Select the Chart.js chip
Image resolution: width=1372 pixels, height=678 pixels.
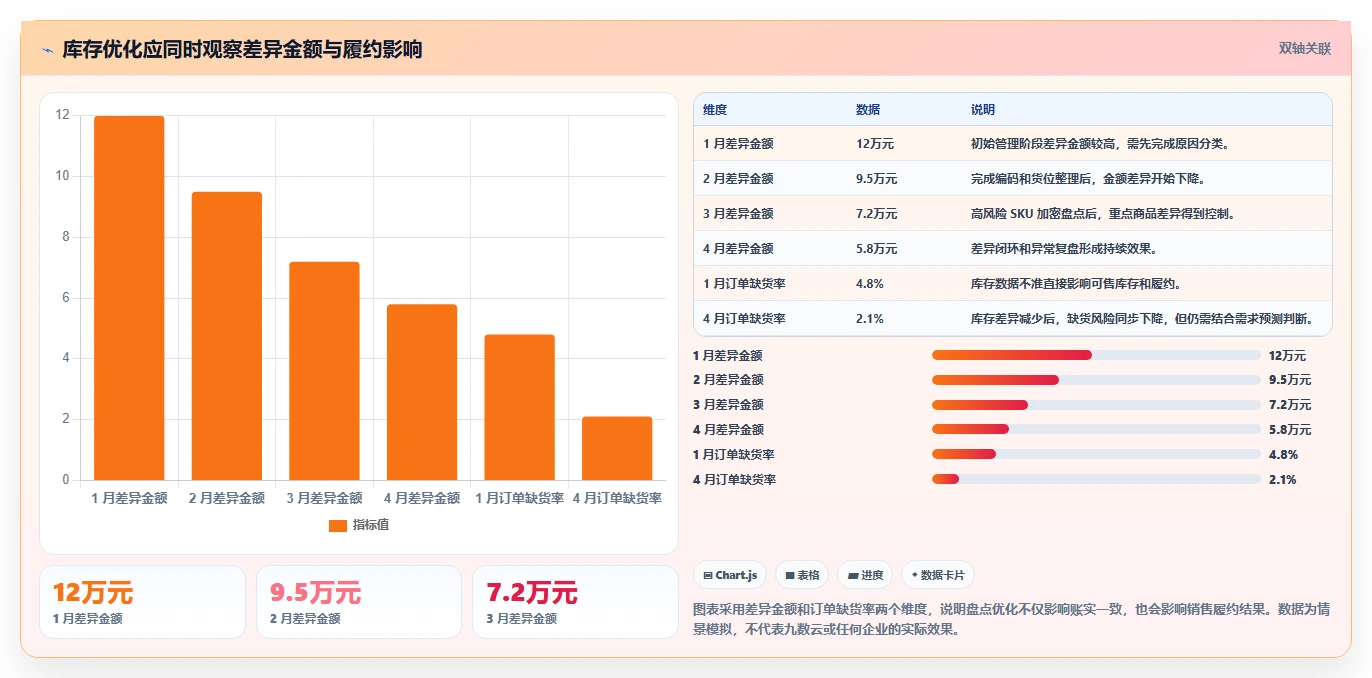click(x=730, y=575)
